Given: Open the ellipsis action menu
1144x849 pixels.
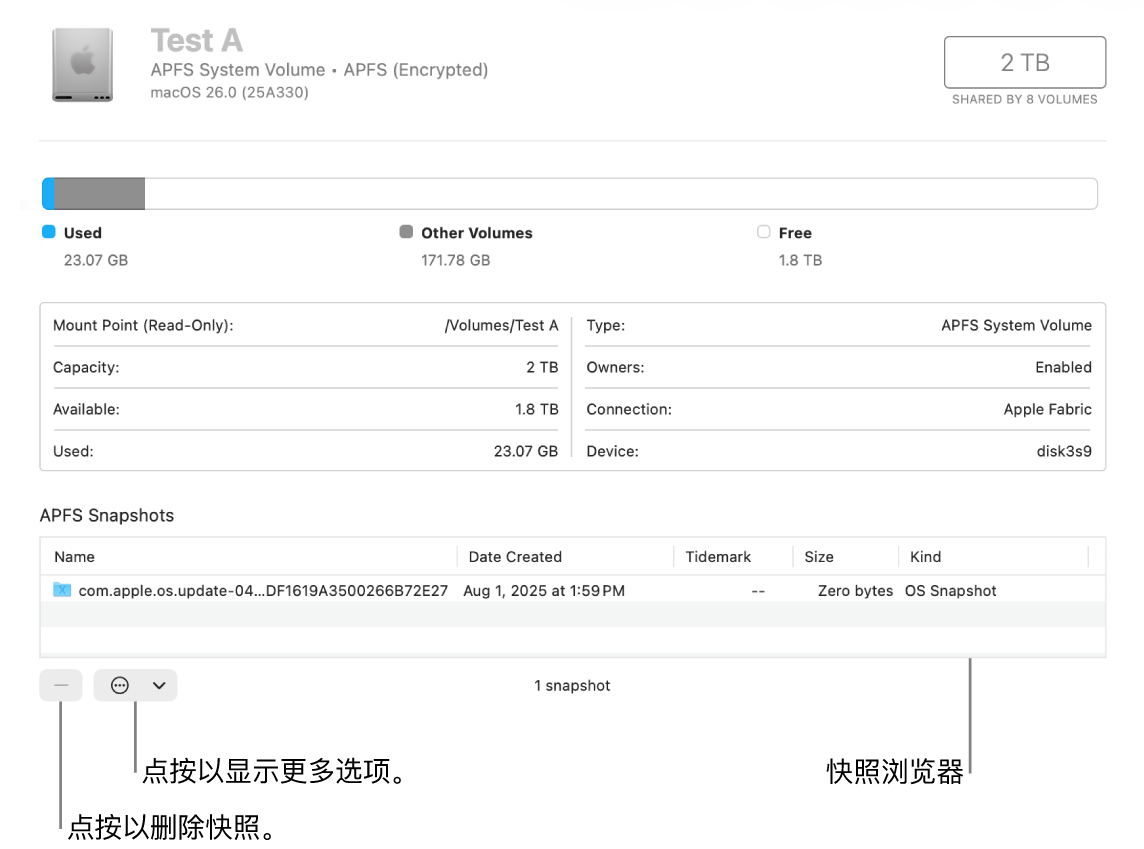Looking at the screenshot, I should point(120,685).
